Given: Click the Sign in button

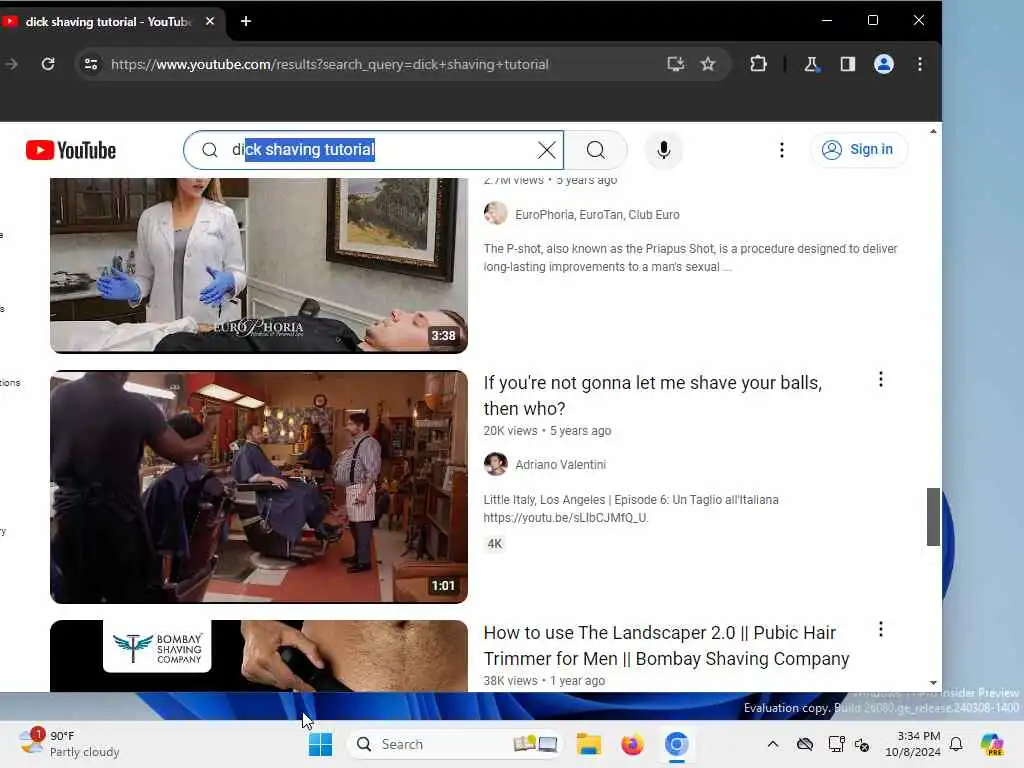Looking at the screenshot, I should pyautogui.click(x=859, y=150).
